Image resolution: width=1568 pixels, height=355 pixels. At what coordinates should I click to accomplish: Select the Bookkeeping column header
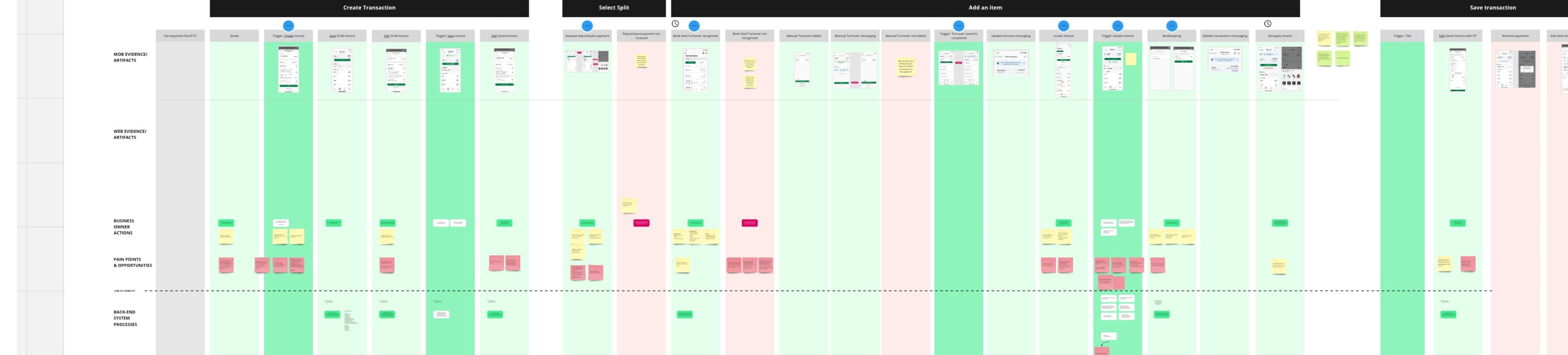[x=1172, y=36]
